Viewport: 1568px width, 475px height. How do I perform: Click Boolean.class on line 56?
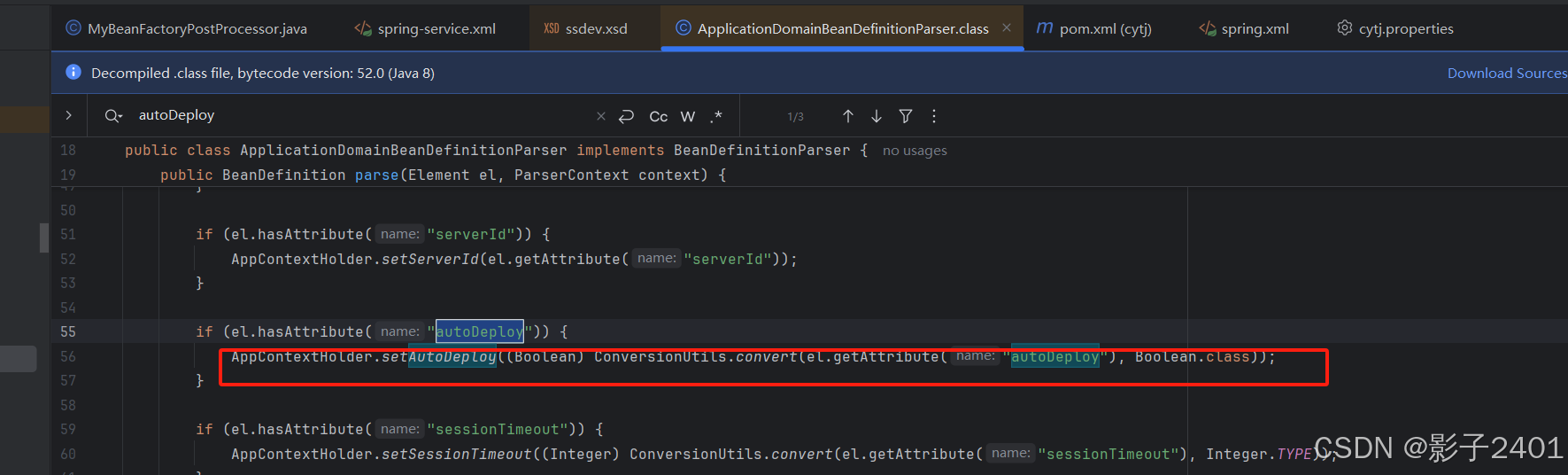coord(1193,356)
